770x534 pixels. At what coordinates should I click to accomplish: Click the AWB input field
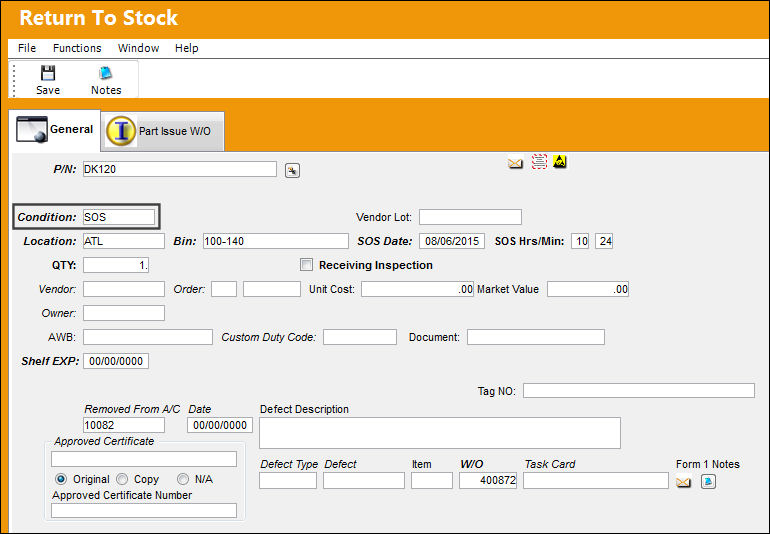[148, 337]
